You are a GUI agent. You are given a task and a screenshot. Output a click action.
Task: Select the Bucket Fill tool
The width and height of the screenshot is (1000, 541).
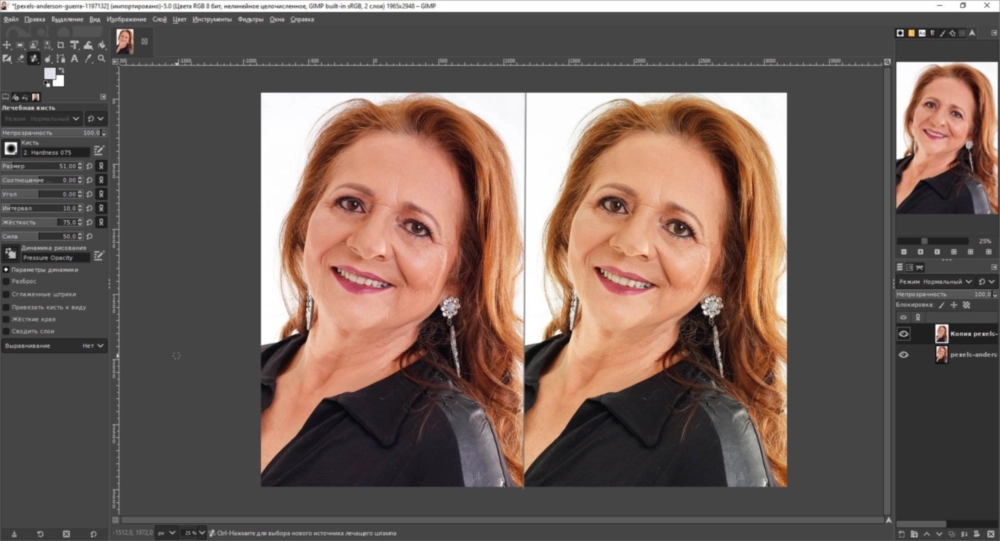tap(101, 45)
